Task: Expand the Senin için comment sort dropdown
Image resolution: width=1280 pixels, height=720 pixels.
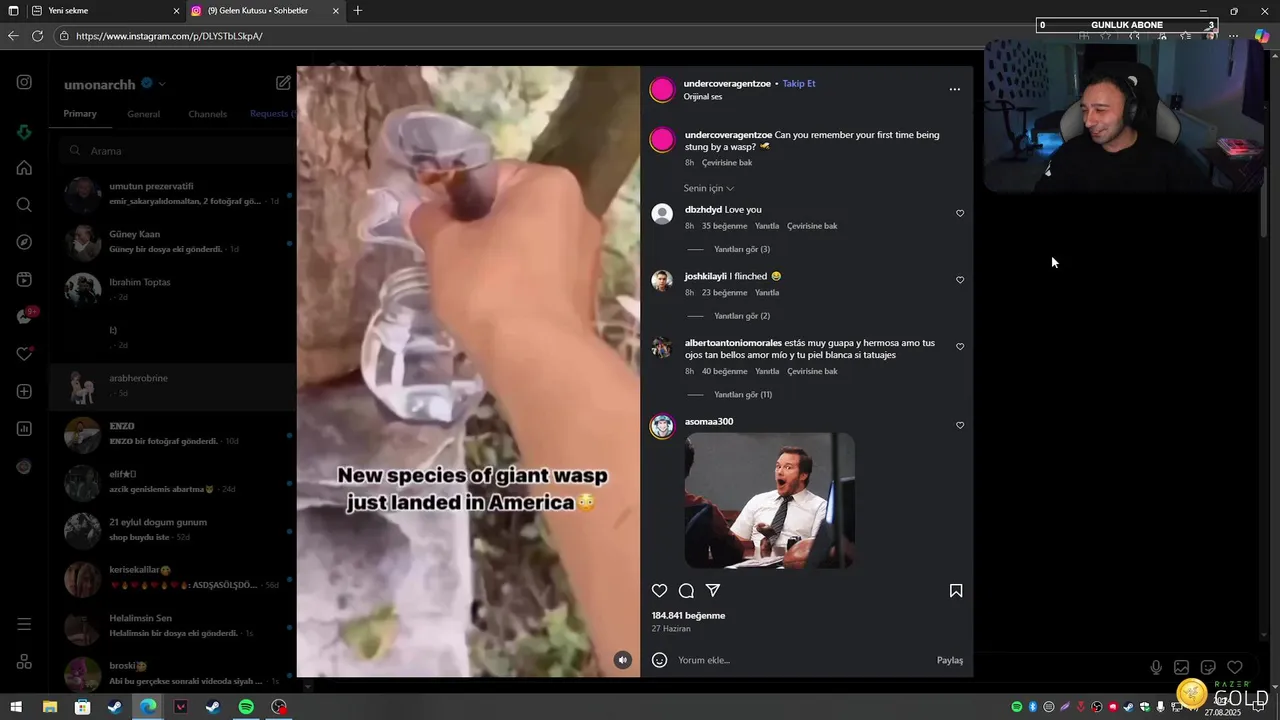Action: pos(709,188)
